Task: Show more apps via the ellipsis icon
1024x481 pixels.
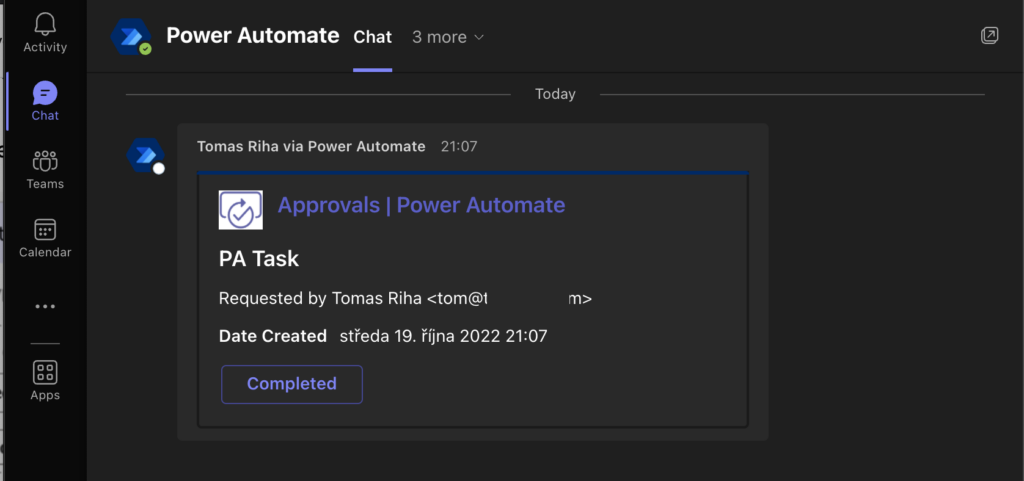Action: pyautogui.click(x=45, y=306)
